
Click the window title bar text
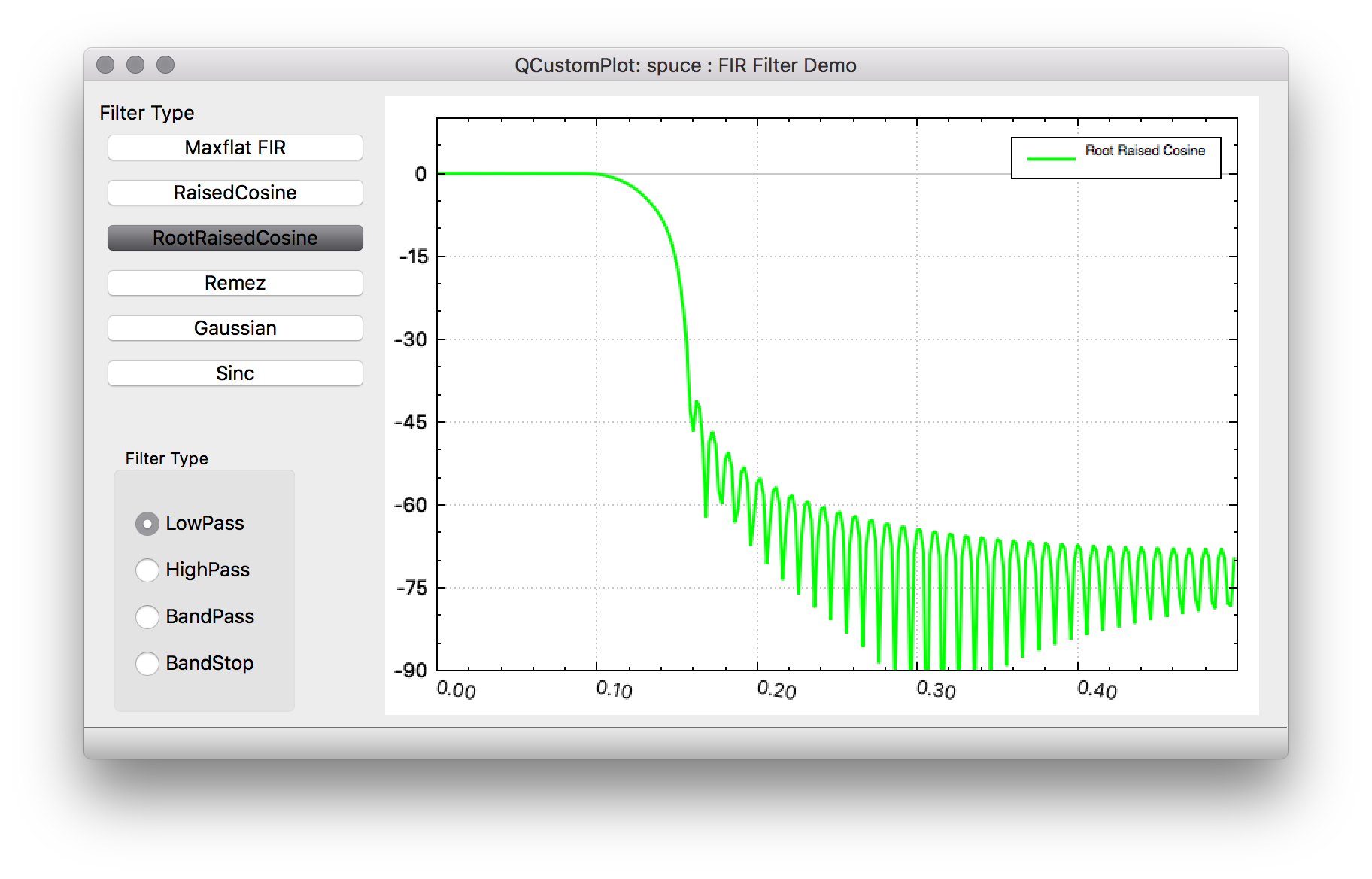[x=685, y=65]
